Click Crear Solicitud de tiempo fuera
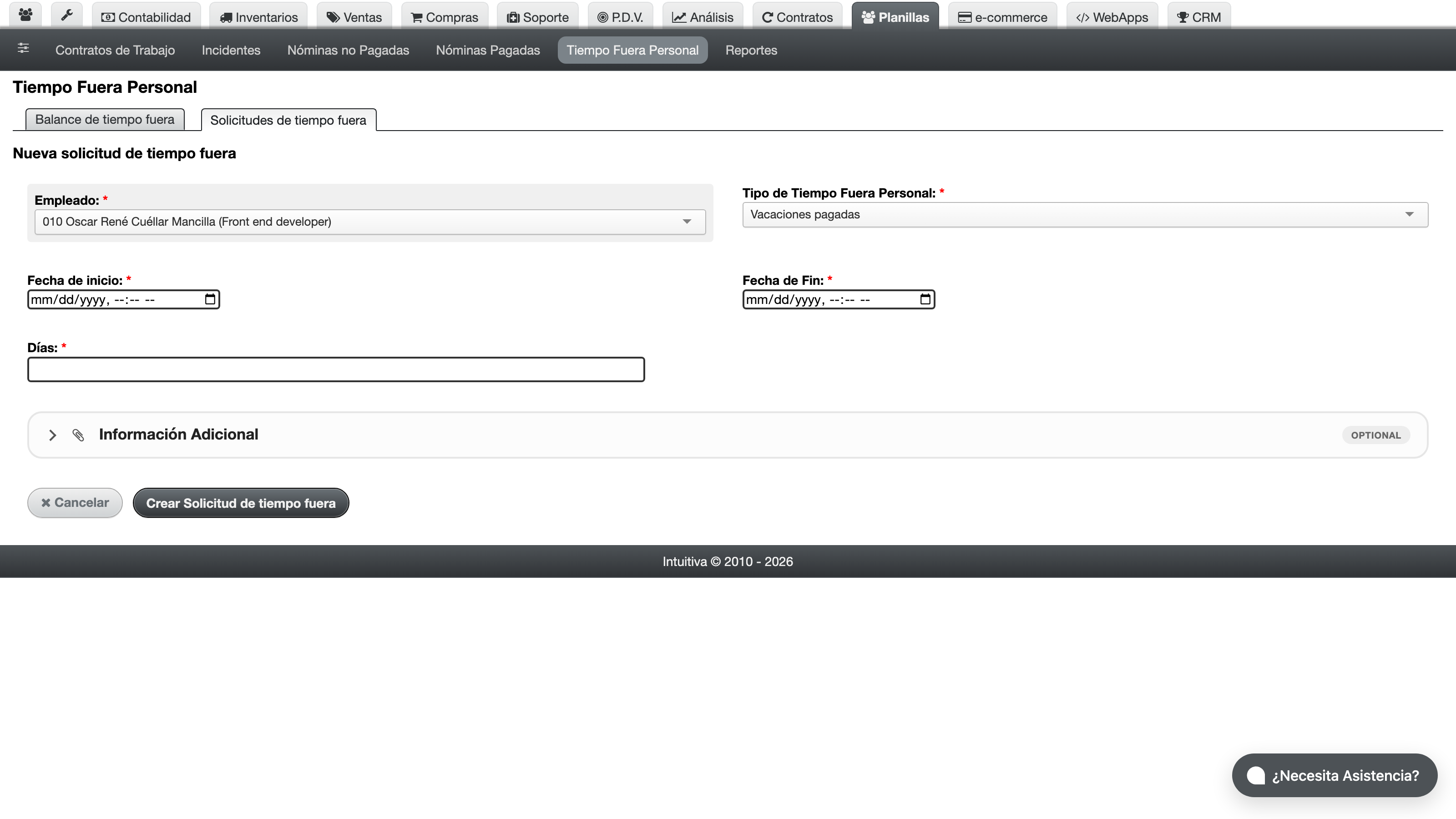Image resolution: width=1456 pixels, height=819 pixels. coord(241,502)
